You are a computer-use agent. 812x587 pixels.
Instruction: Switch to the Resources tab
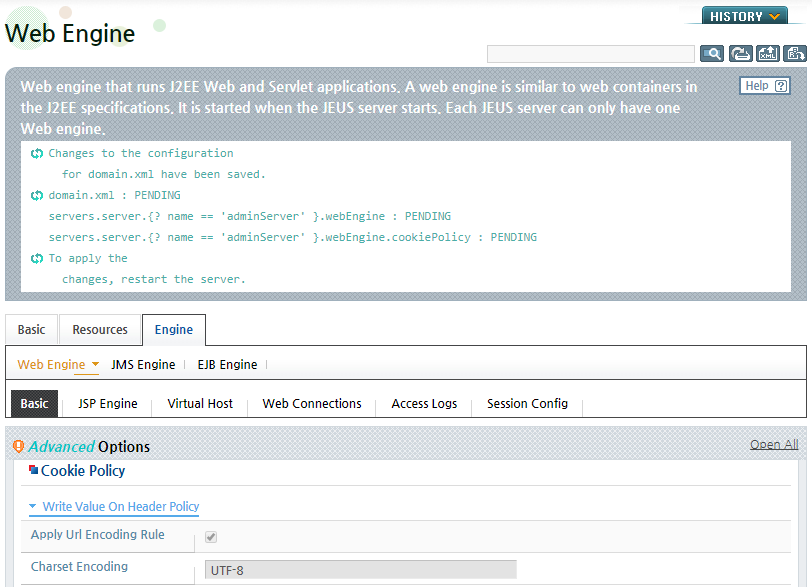click(100, 330)
